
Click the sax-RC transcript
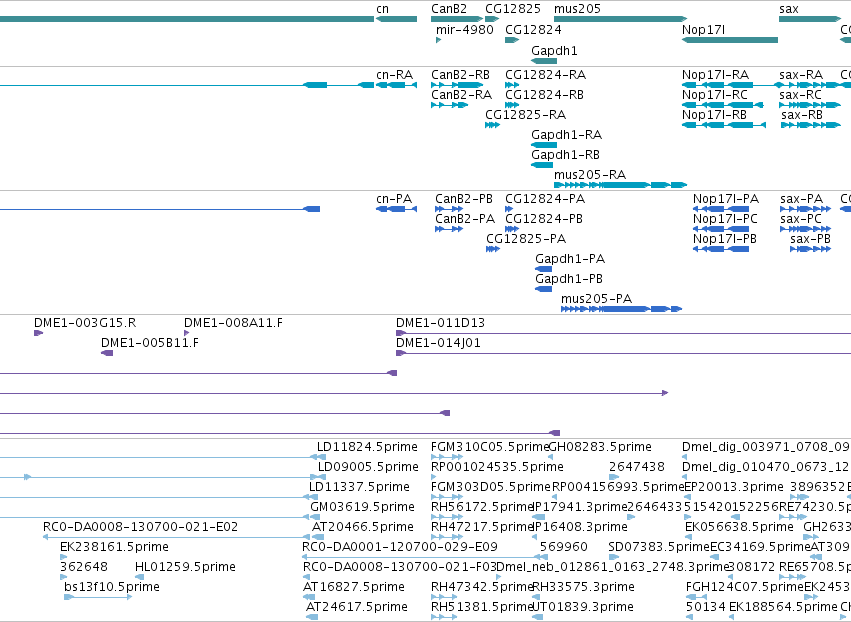(810, 105)
